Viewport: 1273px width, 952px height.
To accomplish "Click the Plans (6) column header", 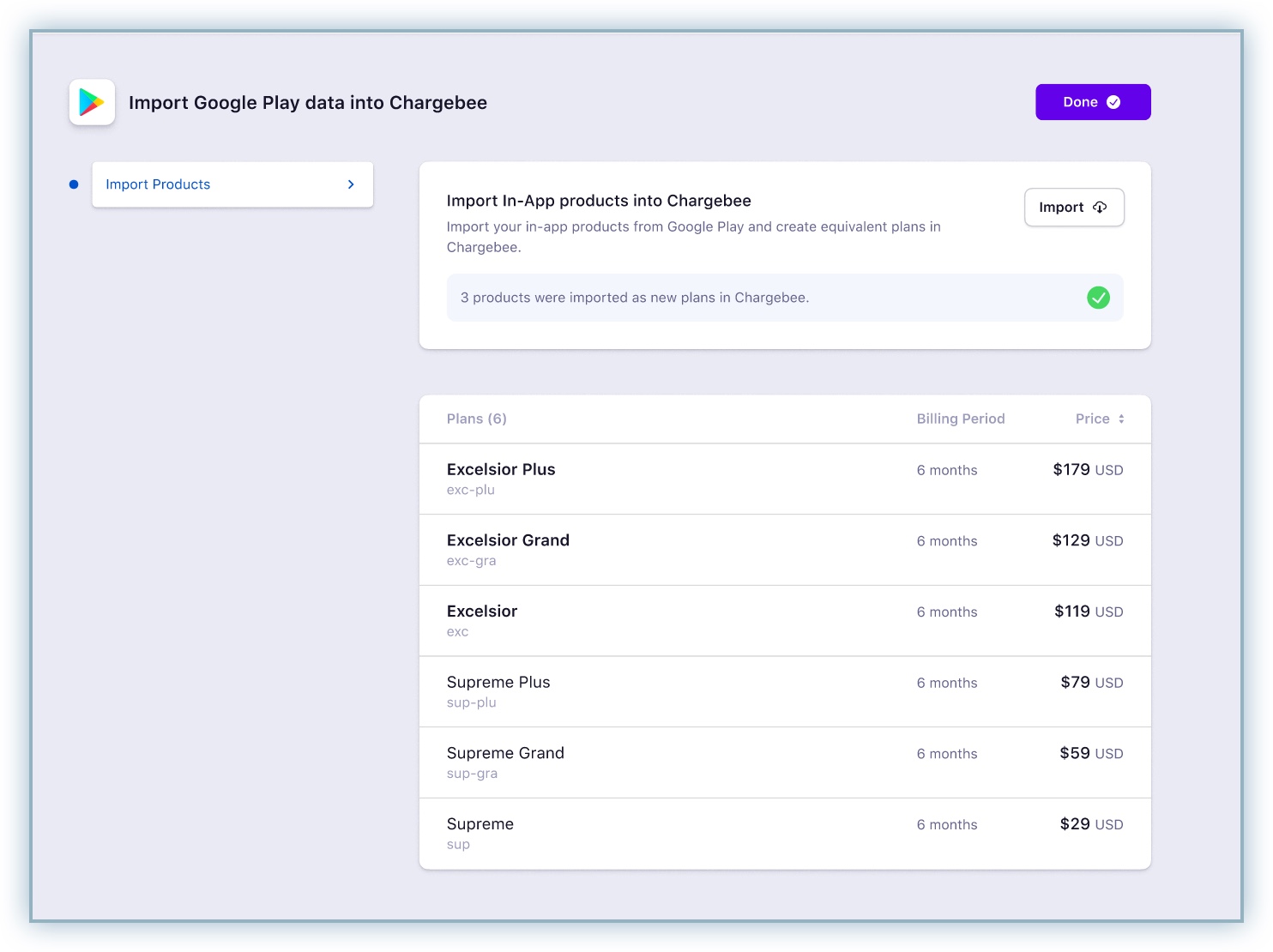I will point(477,419).
